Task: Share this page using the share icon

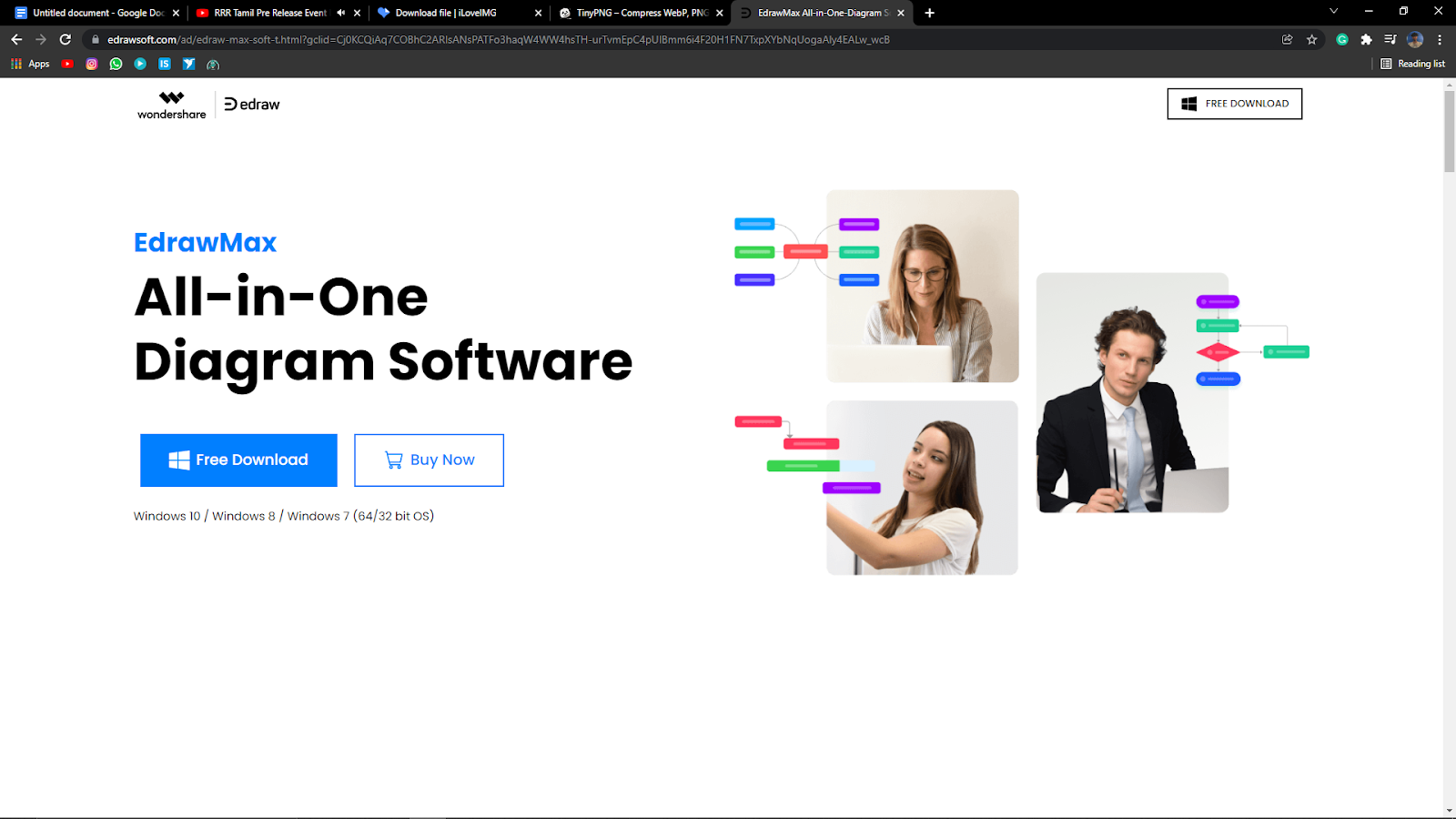Action: [1287, 39]
